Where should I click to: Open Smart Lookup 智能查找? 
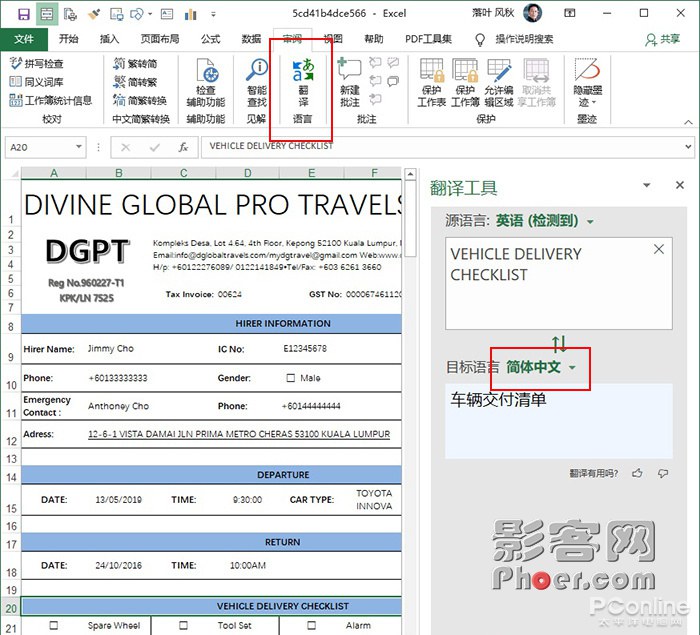[x=257, y=83]
